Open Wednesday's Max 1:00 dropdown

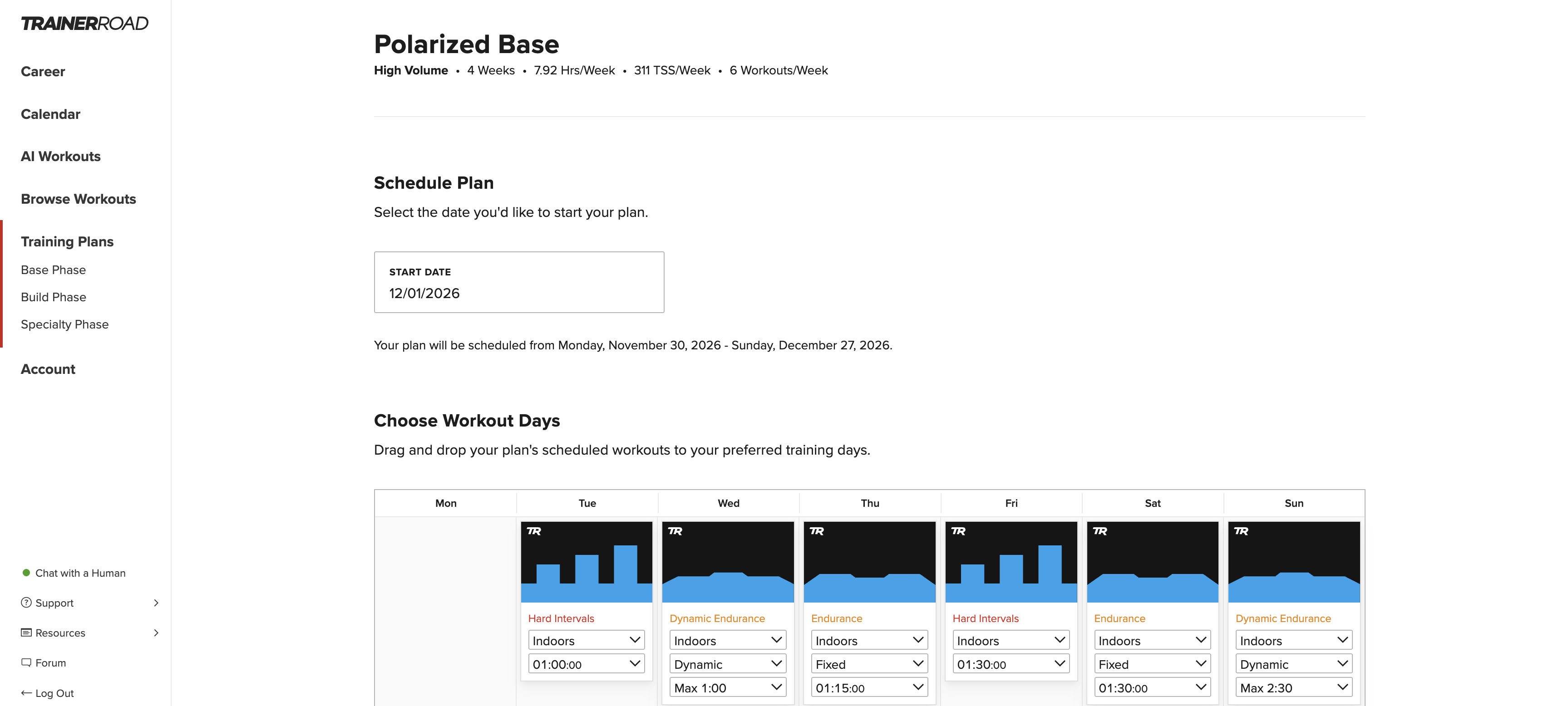point(728,688)
